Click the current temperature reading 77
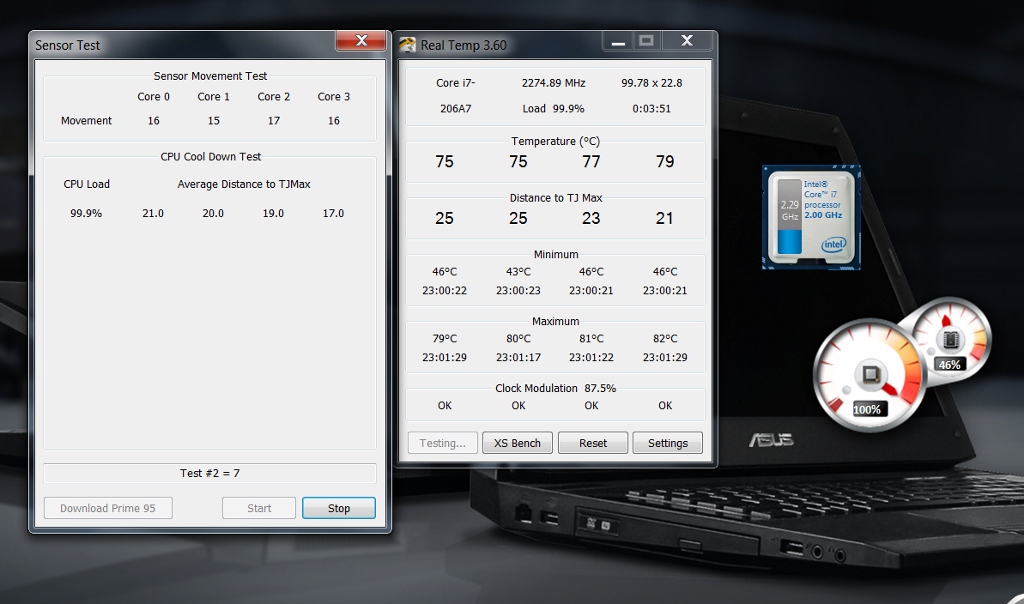 tap(591, 161)
